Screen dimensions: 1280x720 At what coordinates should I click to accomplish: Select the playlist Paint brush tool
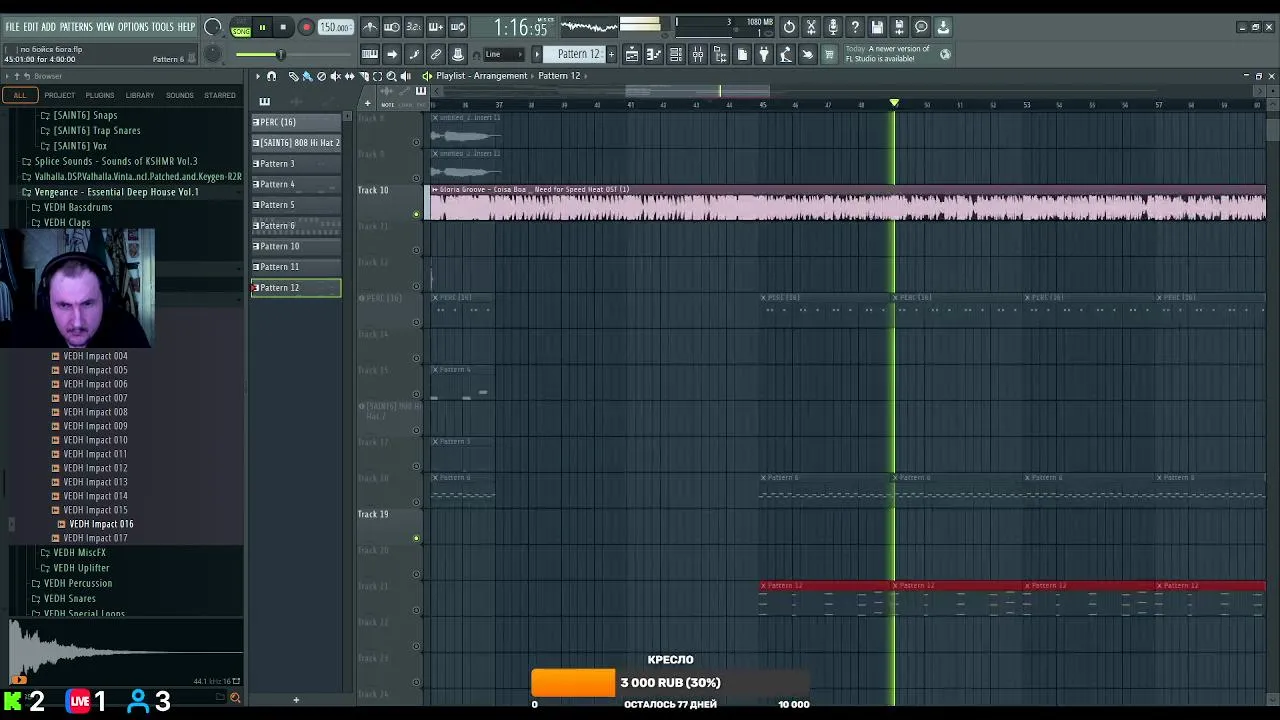click(307, 76)
